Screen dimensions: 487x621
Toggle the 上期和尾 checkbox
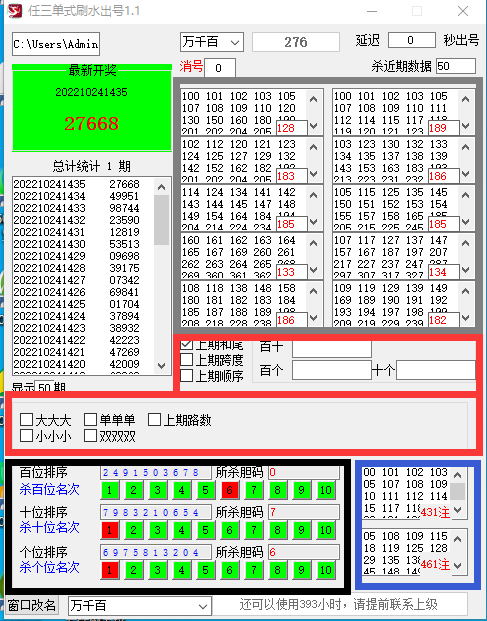click(x=186, y=345)
